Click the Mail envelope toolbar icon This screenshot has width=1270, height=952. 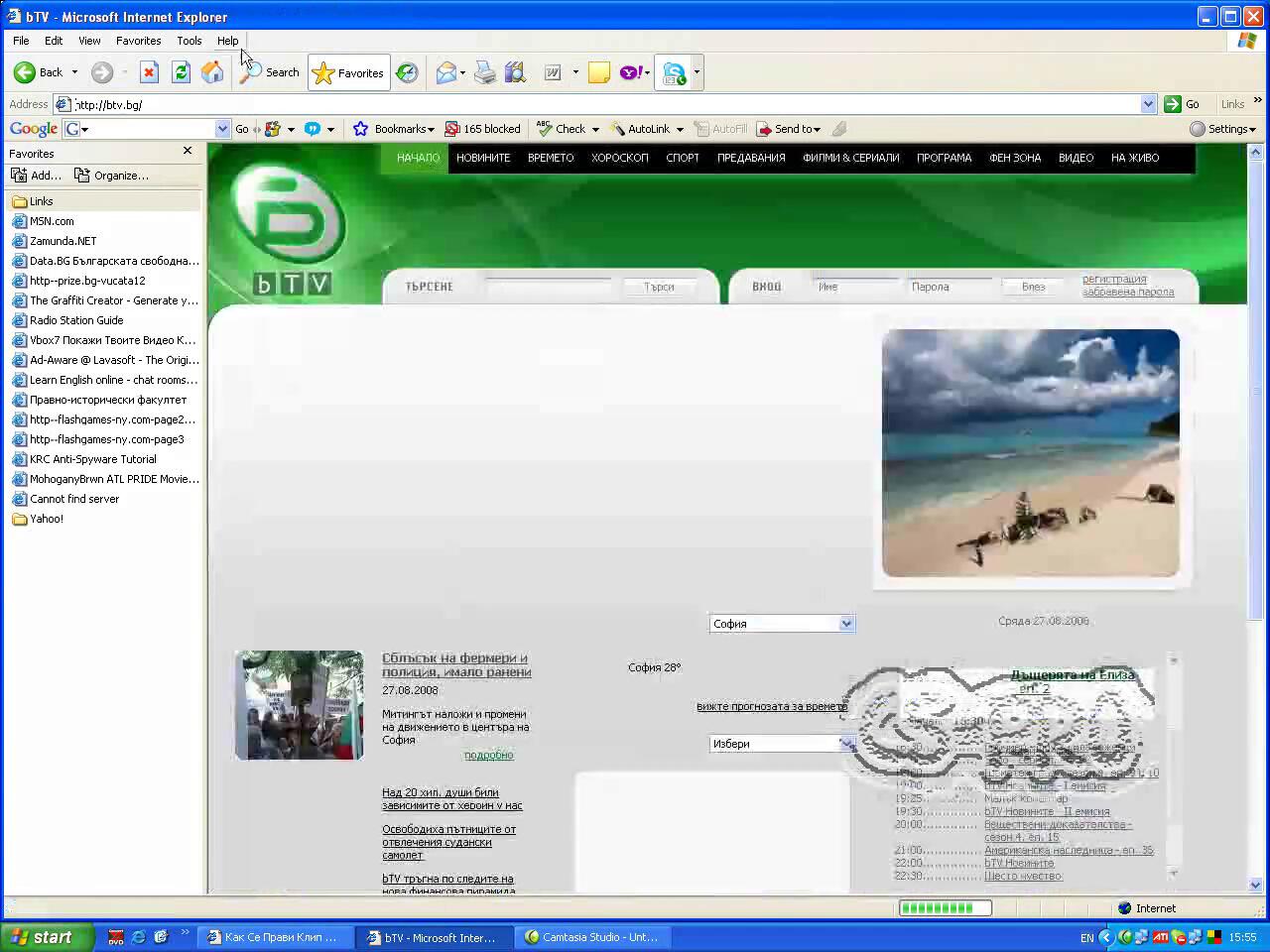click(x=446, y=72)
